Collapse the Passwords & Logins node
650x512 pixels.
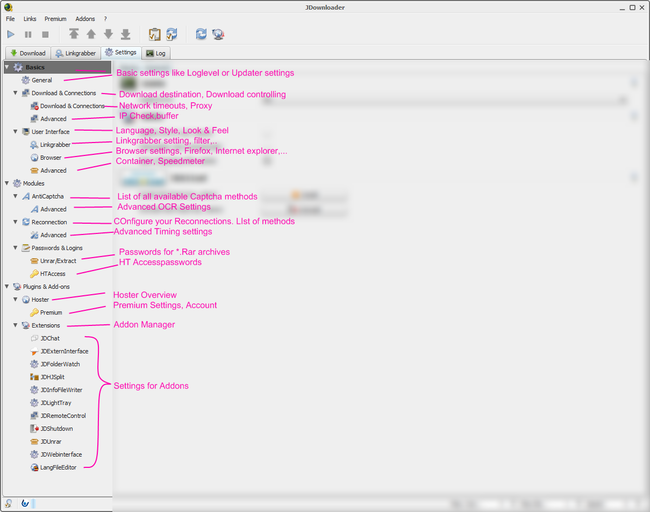click(15, 248)
